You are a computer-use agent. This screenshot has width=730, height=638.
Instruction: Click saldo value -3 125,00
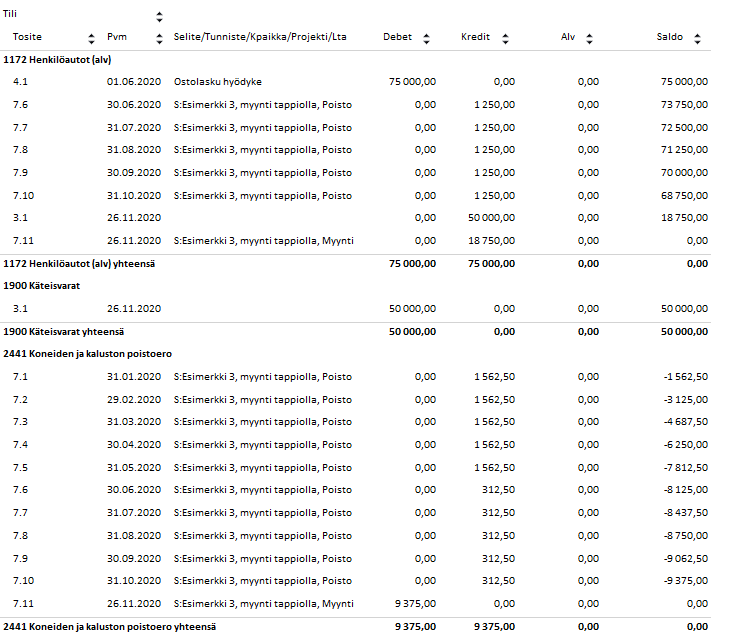click(686, 400)
